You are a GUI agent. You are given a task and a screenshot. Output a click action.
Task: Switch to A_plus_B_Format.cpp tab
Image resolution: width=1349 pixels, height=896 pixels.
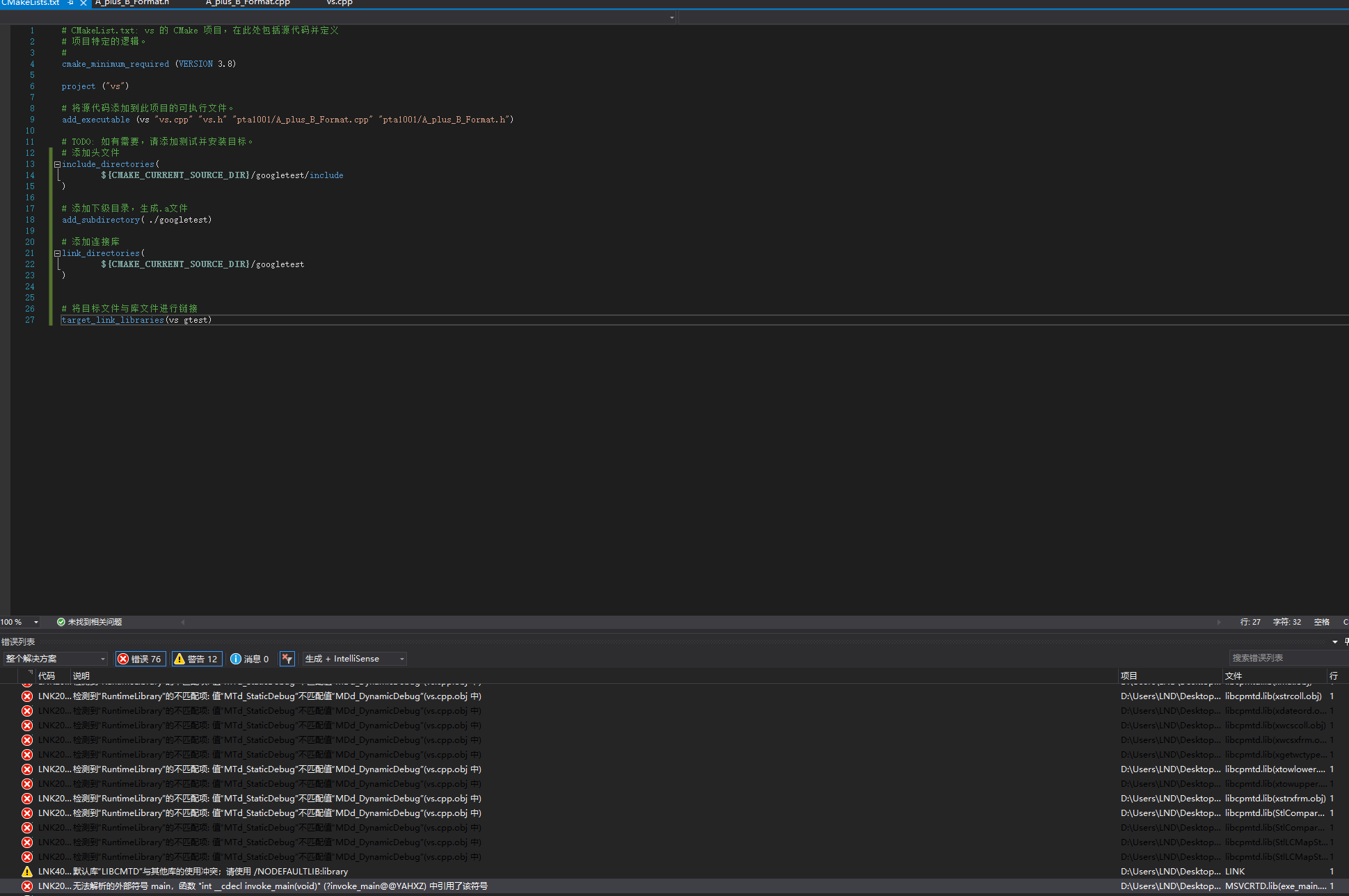pyautogui.click(x=248, y=3)
